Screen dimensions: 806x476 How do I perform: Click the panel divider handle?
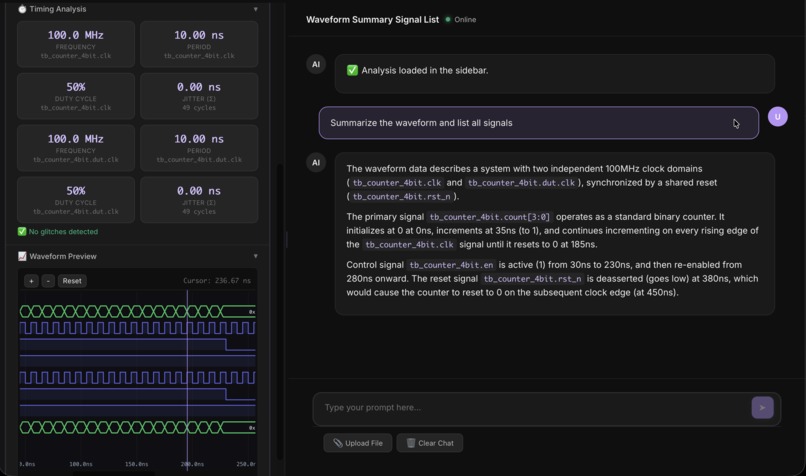pyautogui.click(x=287, y=240)
